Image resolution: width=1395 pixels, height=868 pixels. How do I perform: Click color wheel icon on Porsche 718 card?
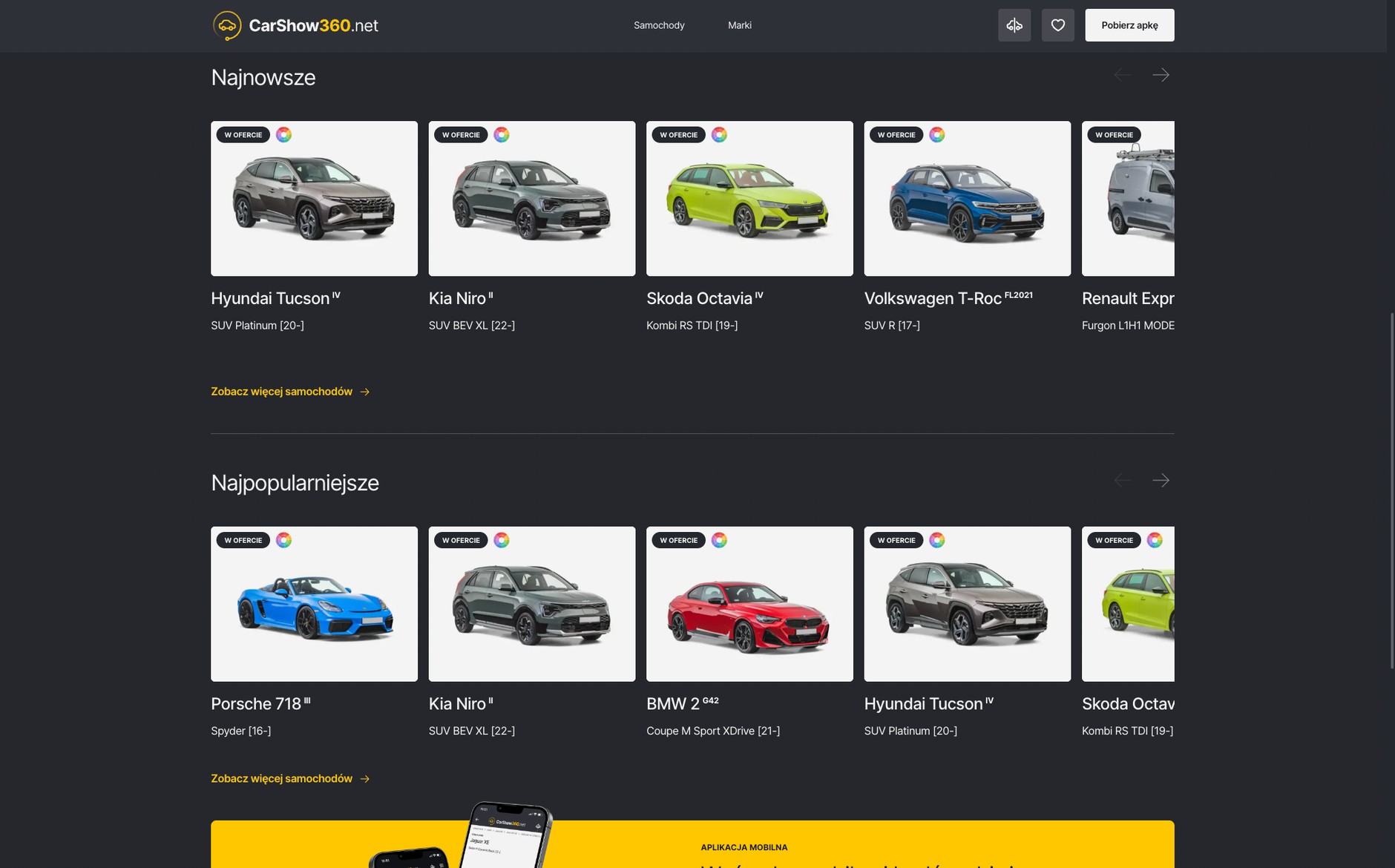pyautogui.click(x=283, y=540)
